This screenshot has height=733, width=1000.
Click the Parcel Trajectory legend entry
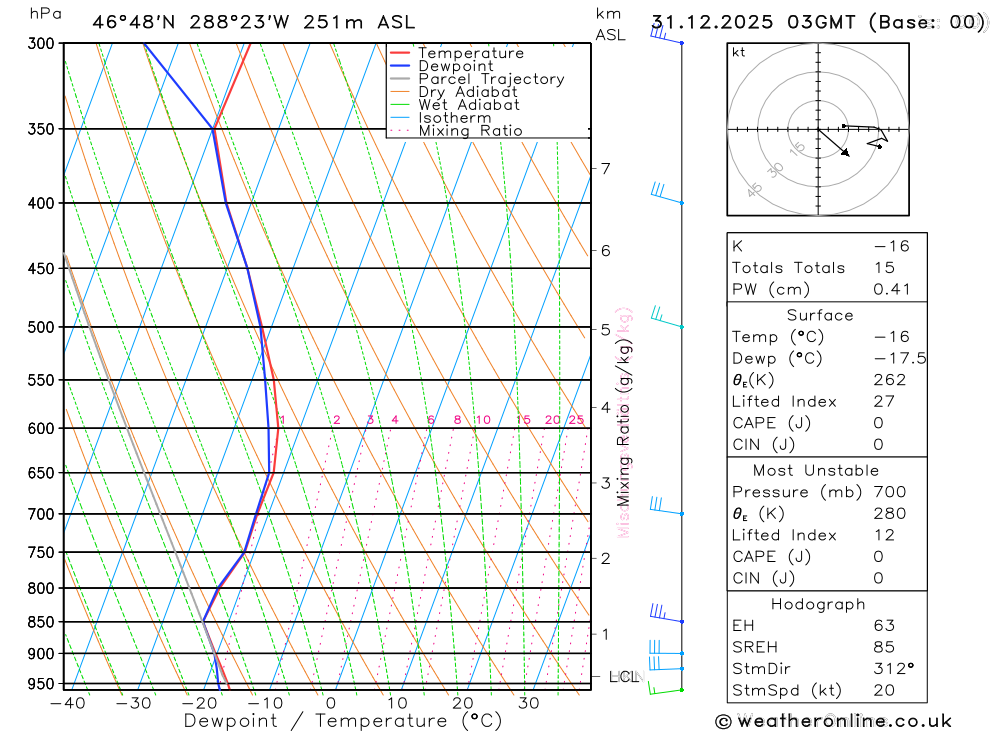(x=477, y=79)
